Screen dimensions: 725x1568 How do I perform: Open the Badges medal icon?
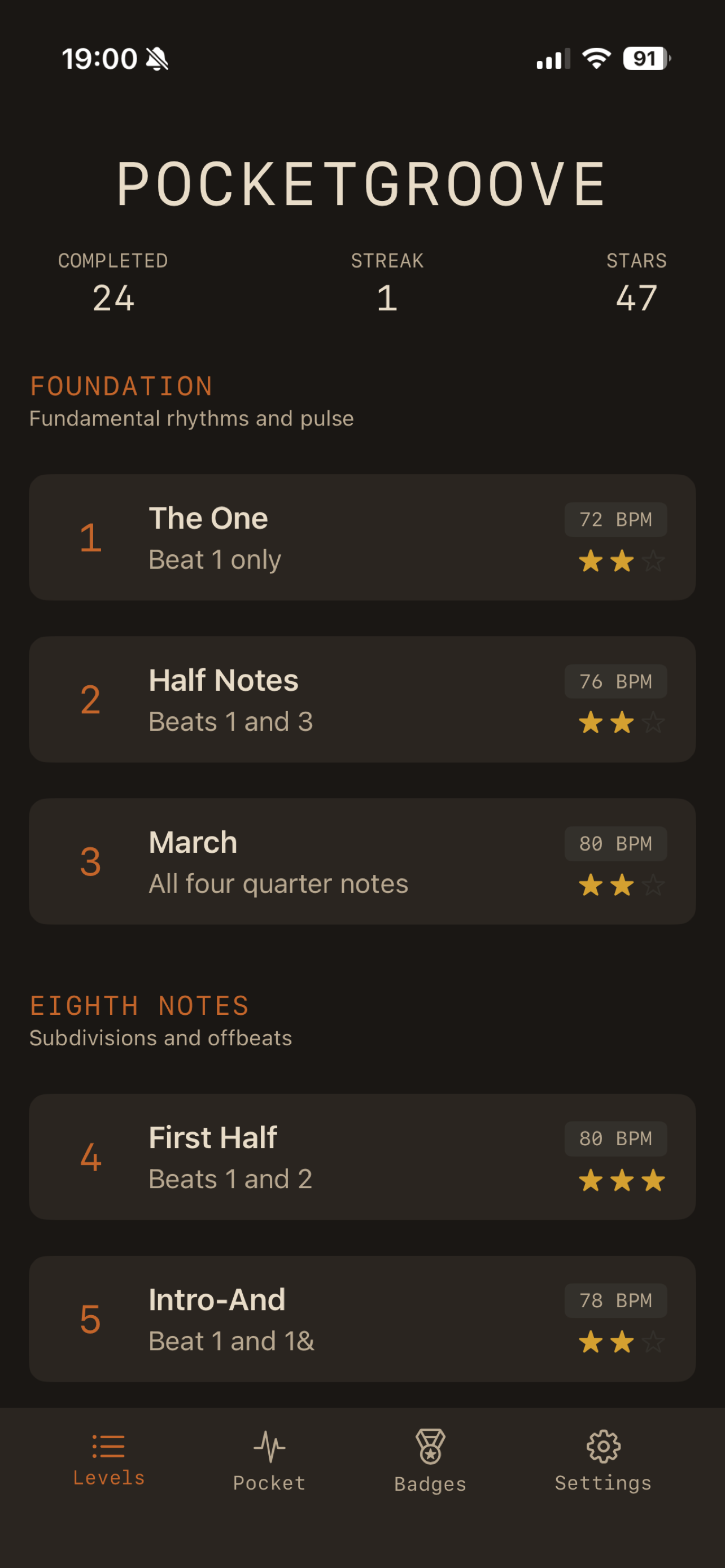pos(430,1446)
